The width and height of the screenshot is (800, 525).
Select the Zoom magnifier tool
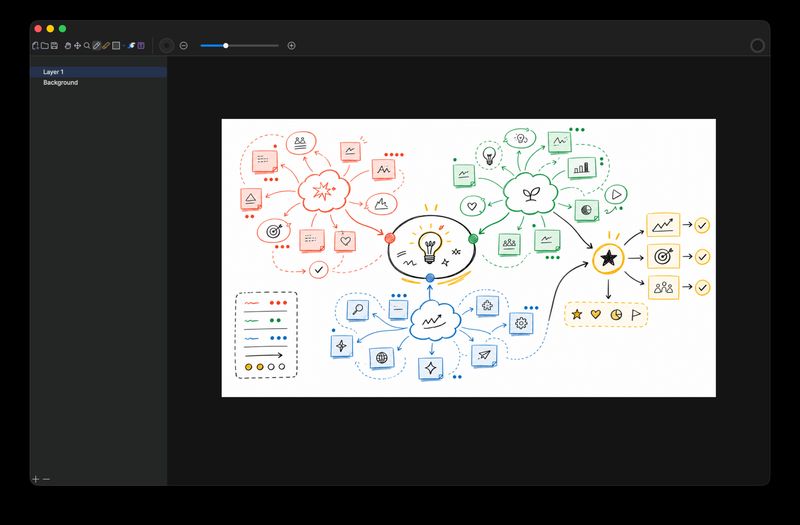pos(87,45)
